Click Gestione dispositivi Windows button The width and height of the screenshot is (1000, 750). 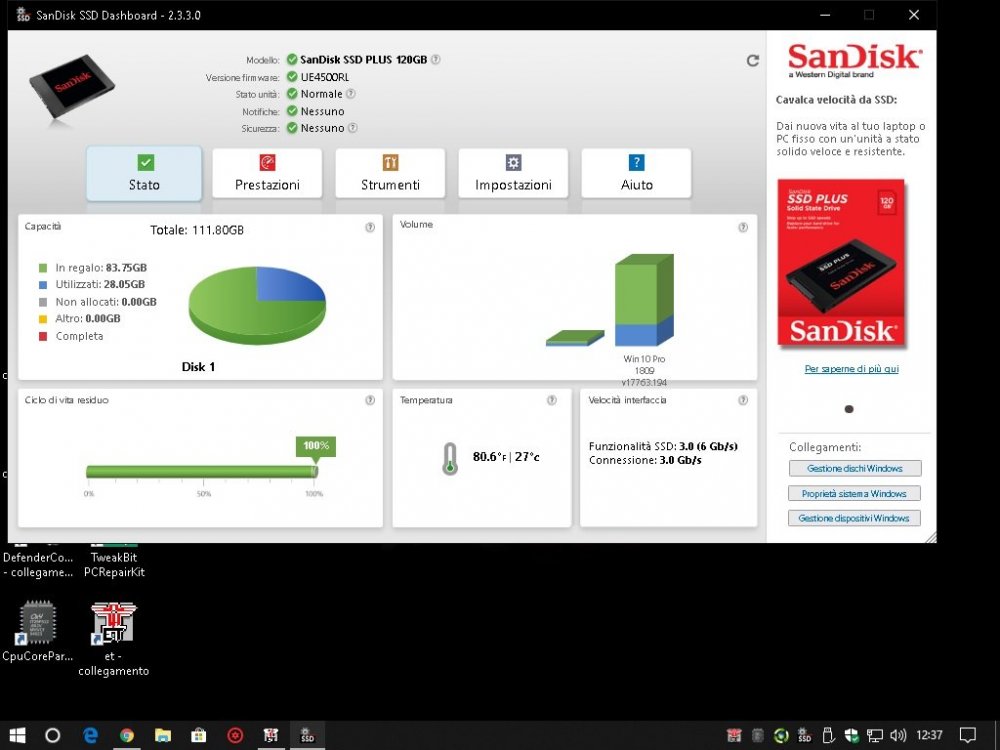pos(855,518)
